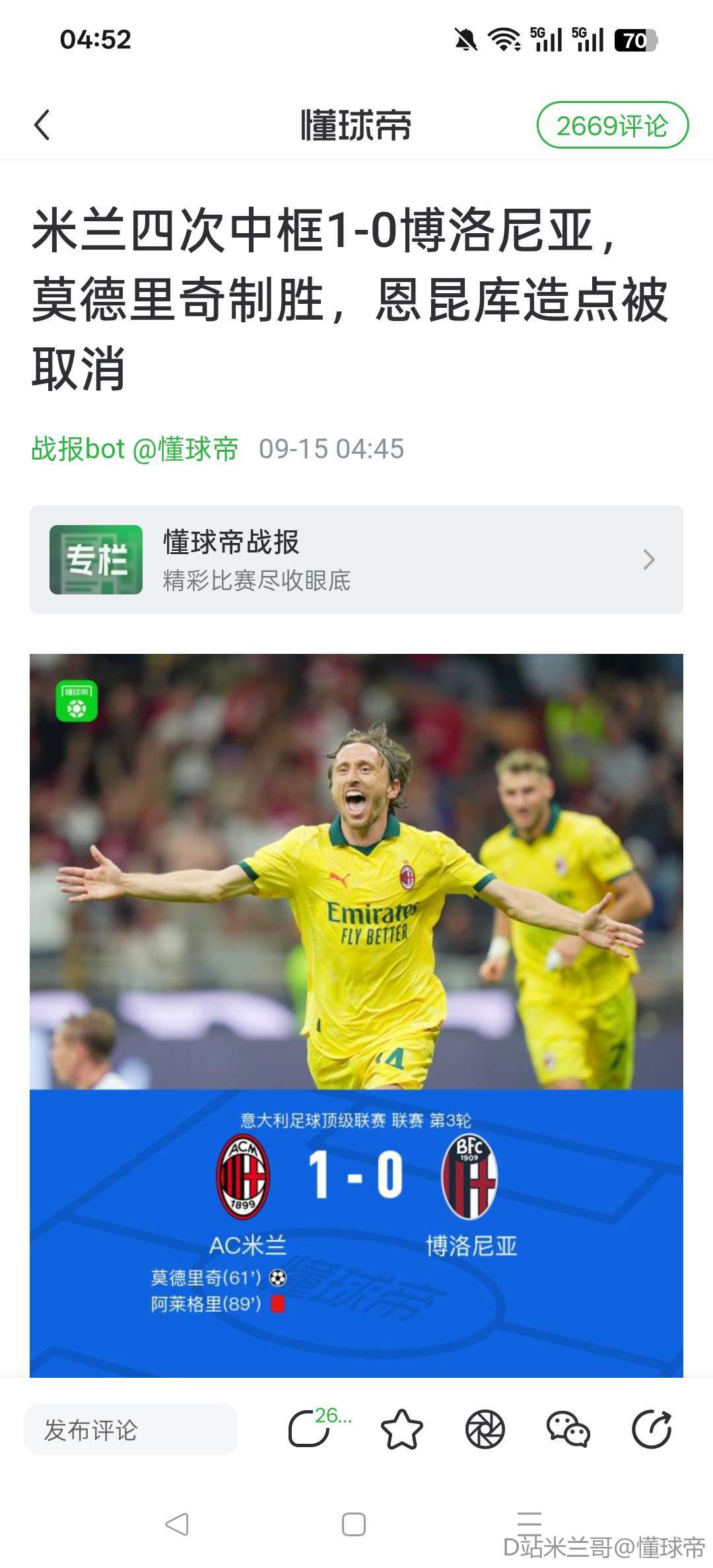Favorite the article with the star icon
The image size is (713, 1568).
(x=401, y=1430)
